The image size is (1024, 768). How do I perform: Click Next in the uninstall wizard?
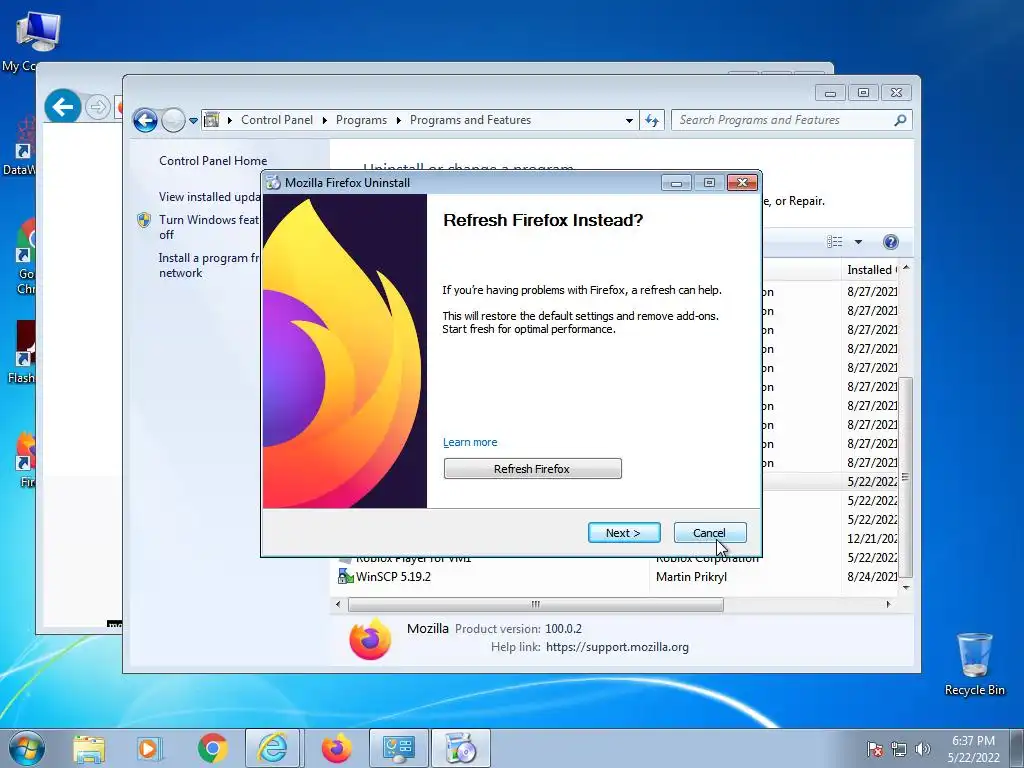[x=624, y=532]
